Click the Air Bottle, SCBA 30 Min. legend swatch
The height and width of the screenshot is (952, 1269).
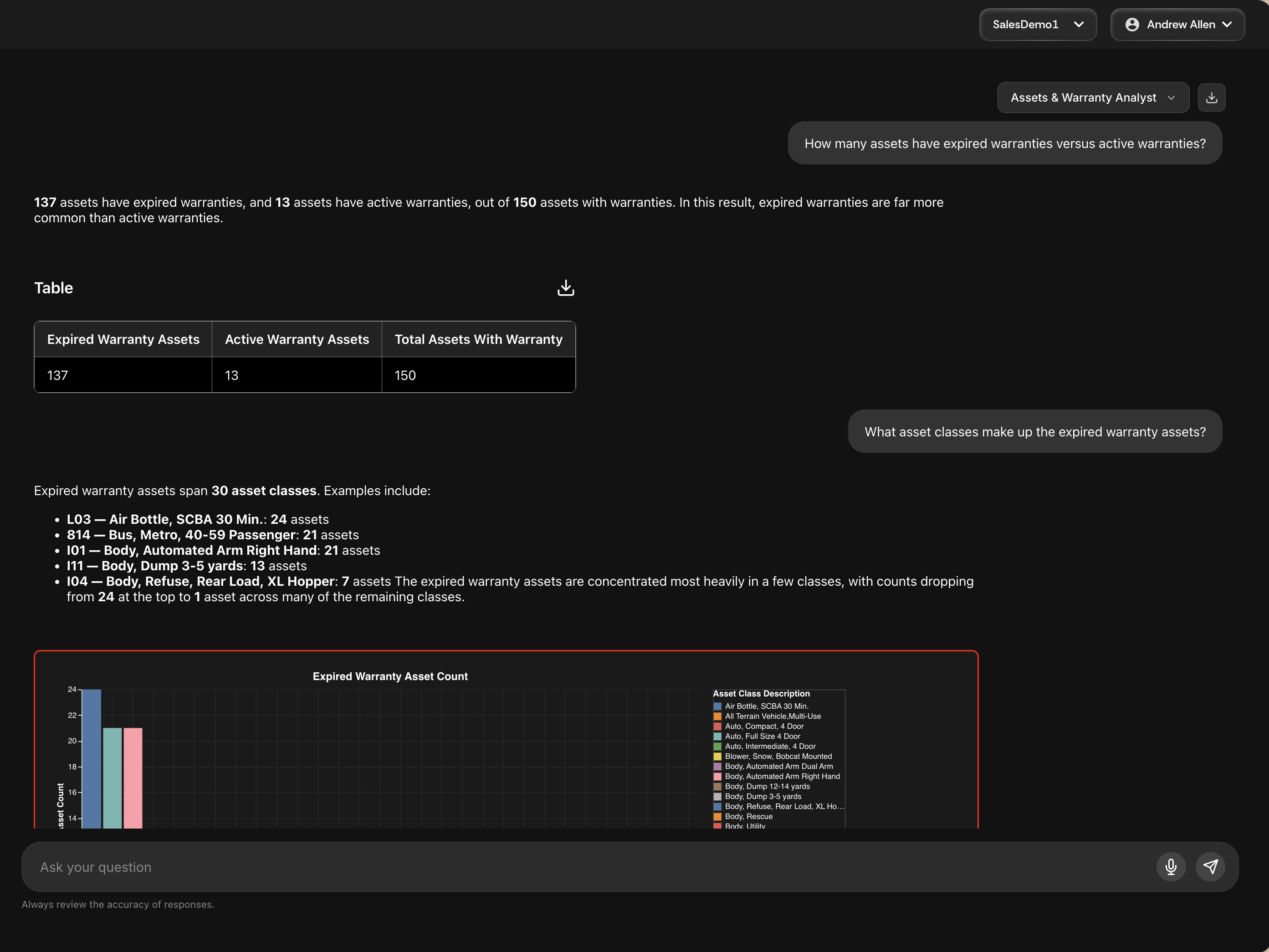(717, 706)
